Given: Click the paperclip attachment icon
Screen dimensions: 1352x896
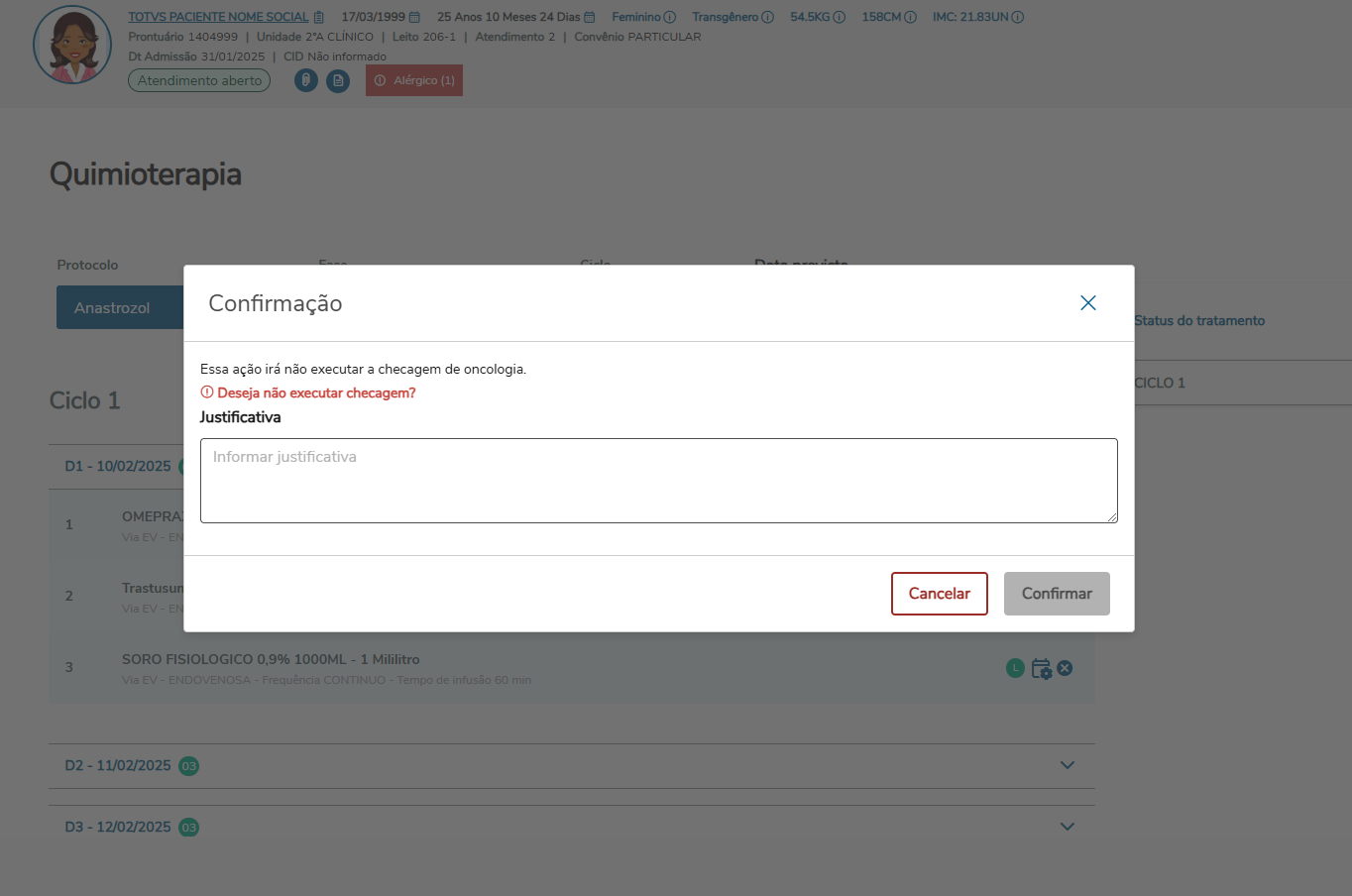Looking at the screenshot, I should pos(306,80).
